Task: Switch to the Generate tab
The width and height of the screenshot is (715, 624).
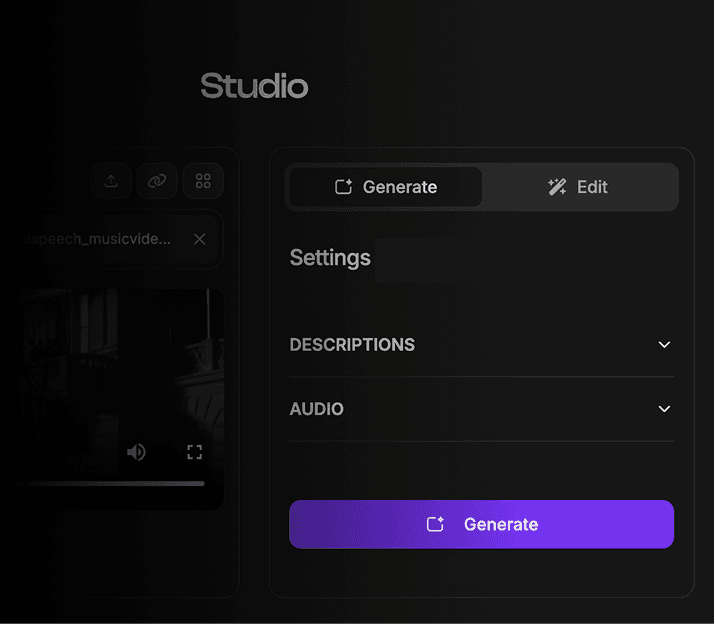Action: coord(386,187)
